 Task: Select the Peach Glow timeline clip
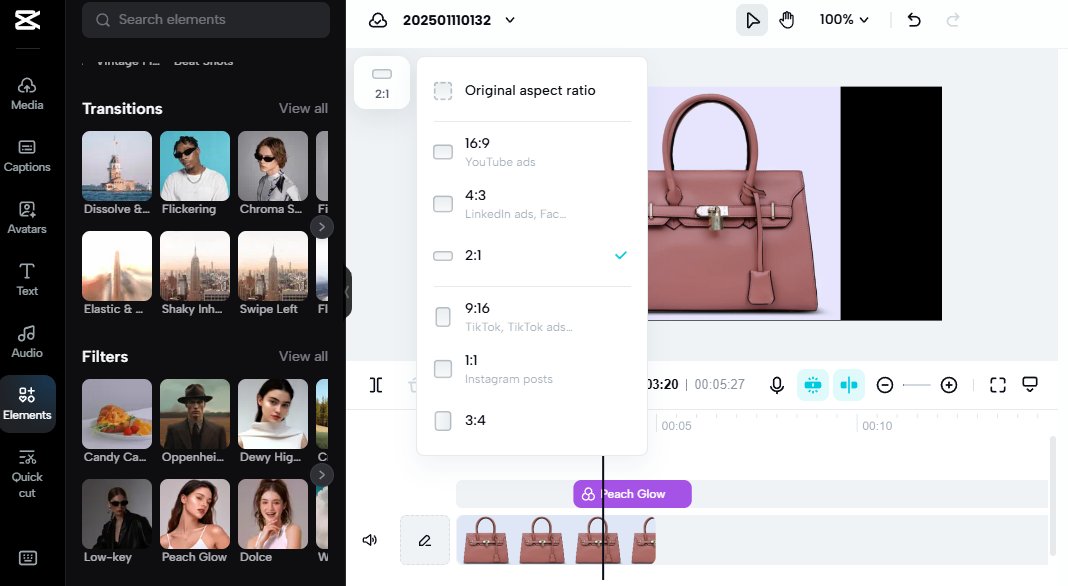pyautogui.click(x=632, y=494)
